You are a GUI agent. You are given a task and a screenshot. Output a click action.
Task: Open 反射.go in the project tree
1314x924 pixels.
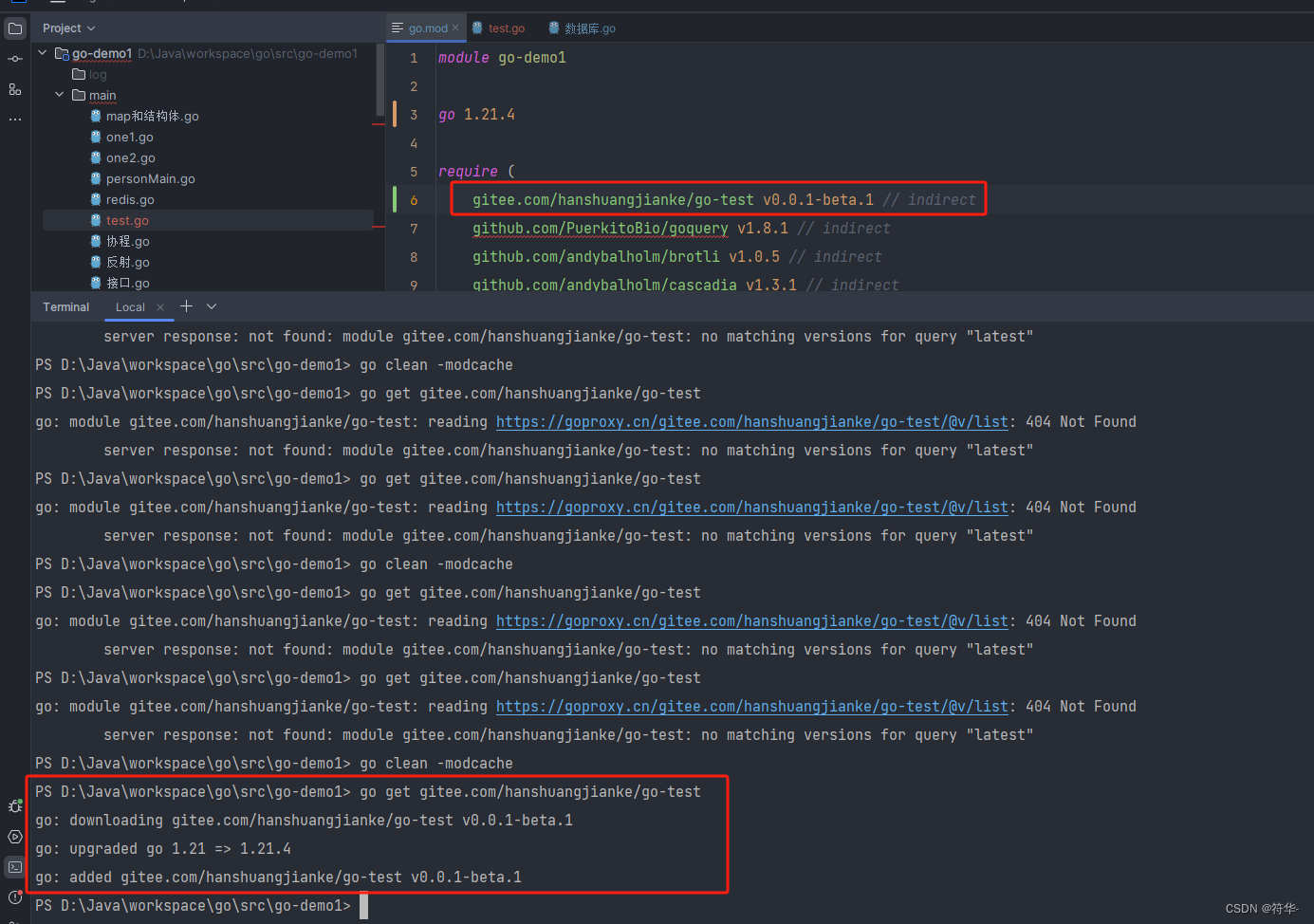(127, 262)
